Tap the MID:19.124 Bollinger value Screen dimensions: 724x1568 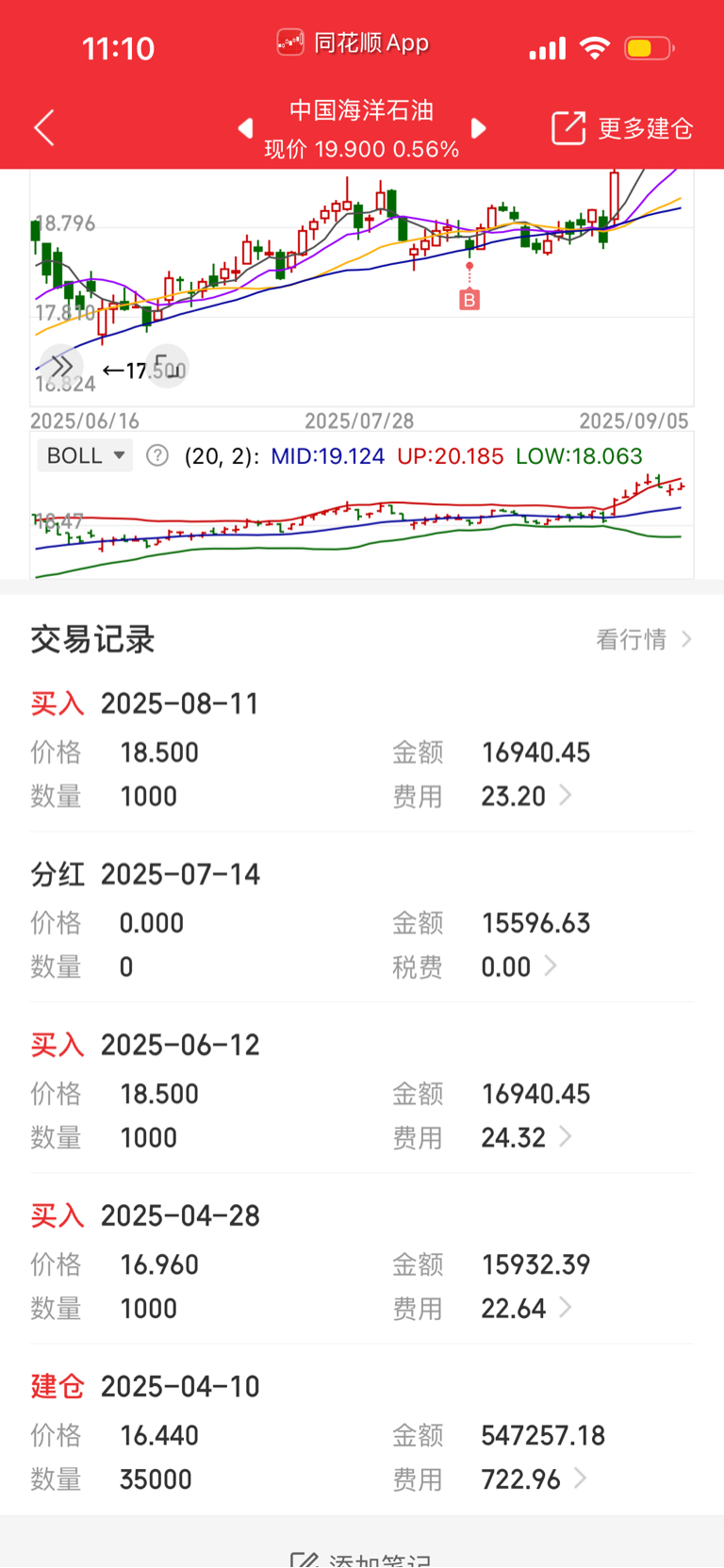[x=327, y=456]
